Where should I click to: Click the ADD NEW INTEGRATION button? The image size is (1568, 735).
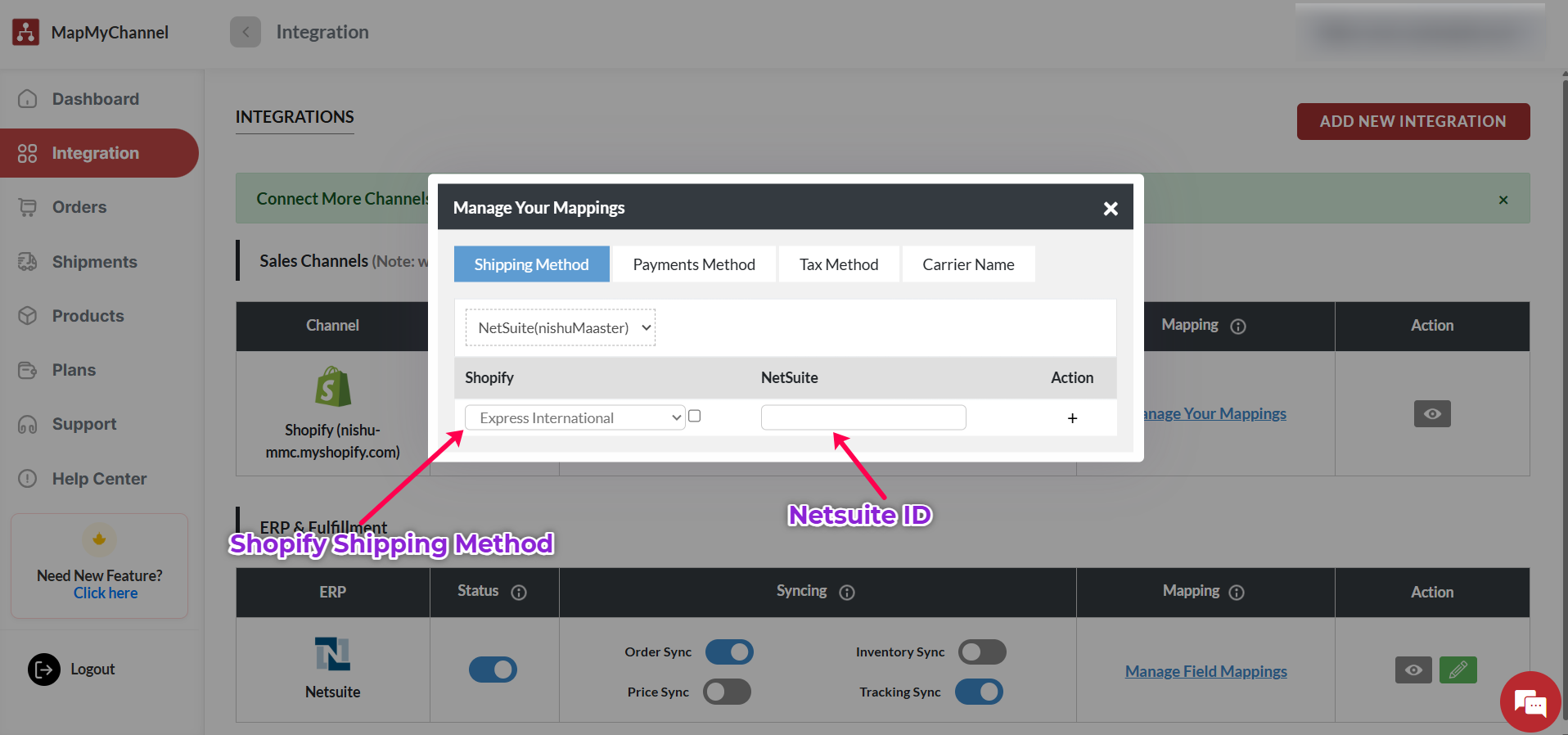tap(1413, 121)
